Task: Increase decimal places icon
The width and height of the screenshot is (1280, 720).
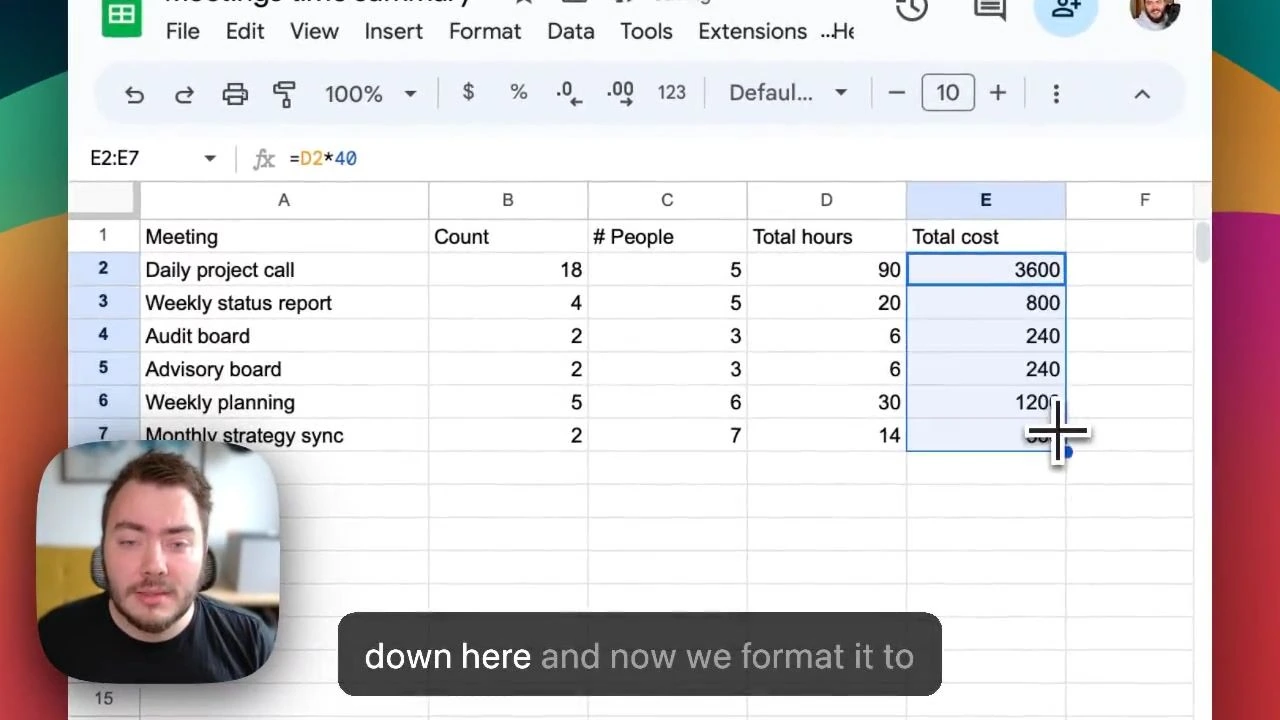Action: click(x=620, y=93)
